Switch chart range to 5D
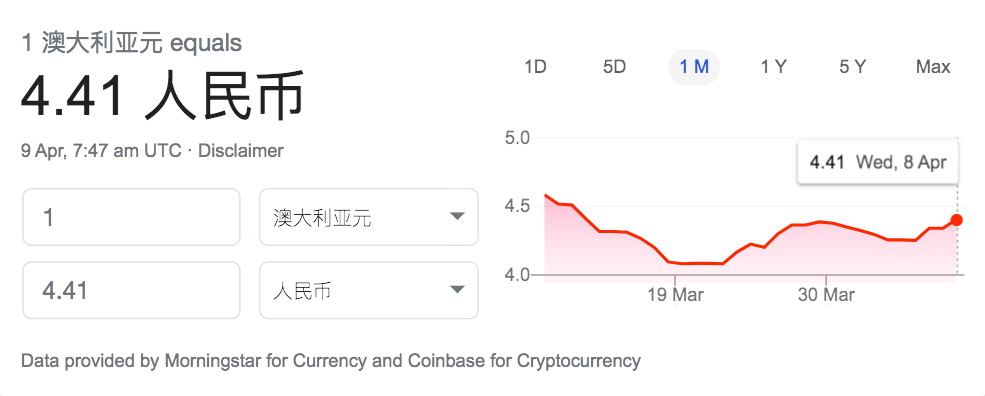The width and height of the screenshot is (985, 396). (614, 67)
